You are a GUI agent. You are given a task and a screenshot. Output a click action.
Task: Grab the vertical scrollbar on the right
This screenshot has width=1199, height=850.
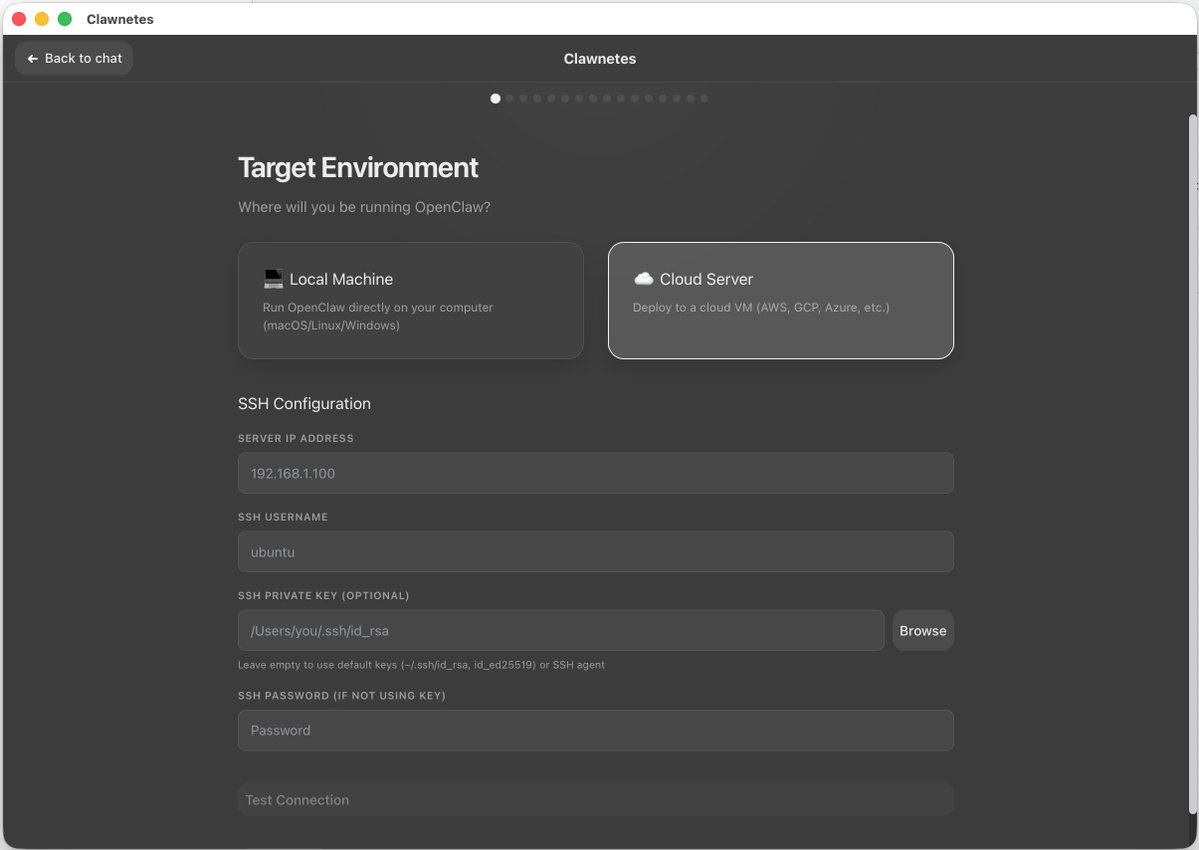point(1192,464)
